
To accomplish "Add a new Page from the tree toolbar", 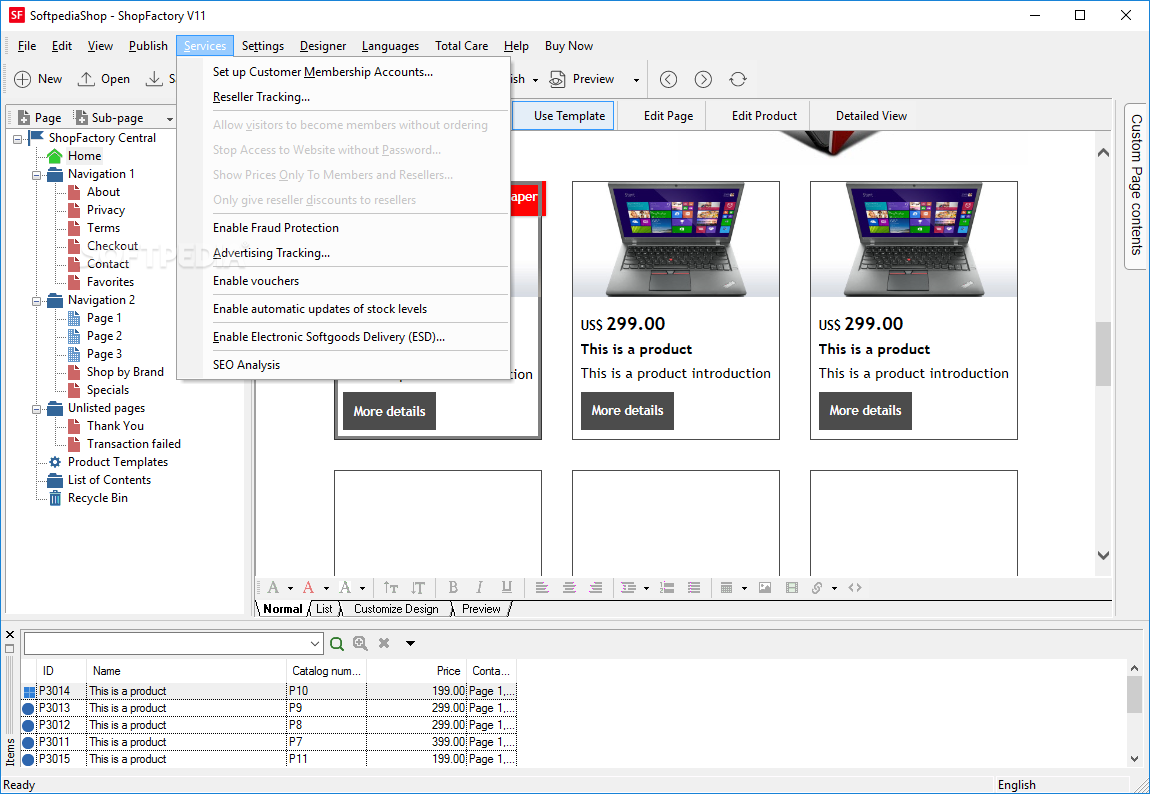I will point(40,117).
